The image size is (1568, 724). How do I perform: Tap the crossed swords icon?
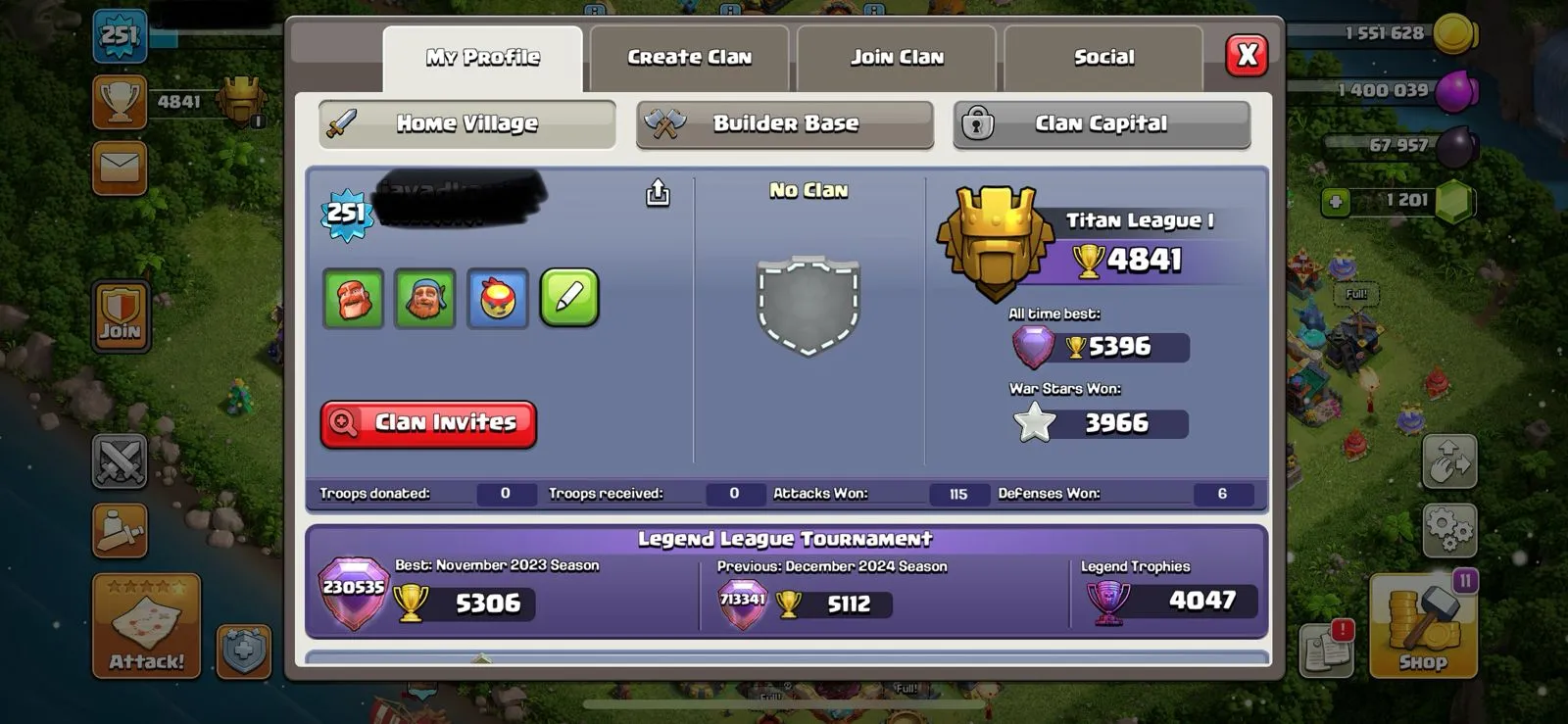click(120, 461)
